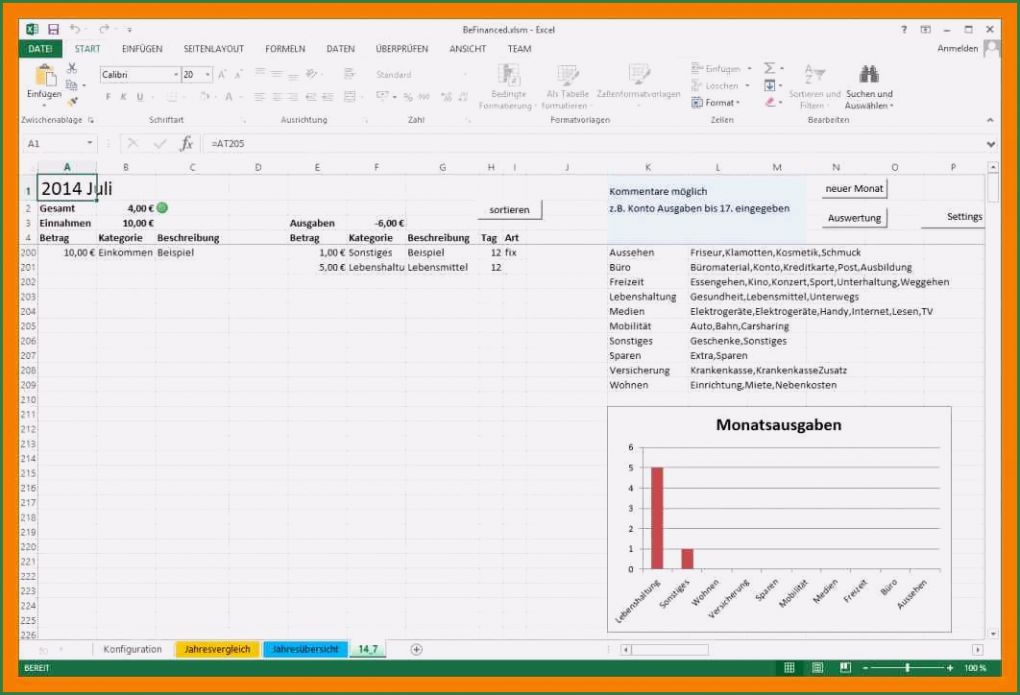The image size is (1020, 695).
Task: Click the Suchen und Auswählen binoculars icon
Action: point(868,75)
